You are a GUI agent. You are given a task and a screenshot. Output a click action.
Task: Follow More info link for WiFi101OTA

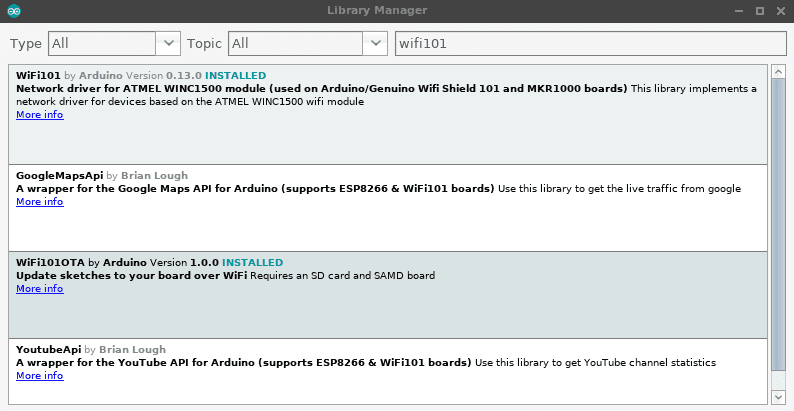(x=39, y=289)
